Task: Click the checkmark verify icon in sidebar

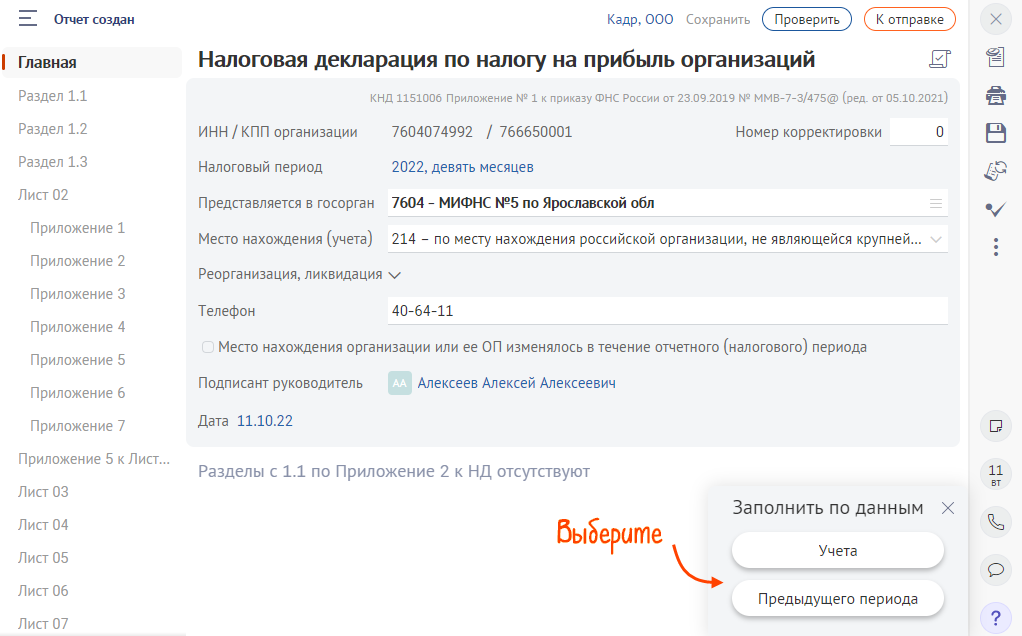Action: [x=995, y=208]
